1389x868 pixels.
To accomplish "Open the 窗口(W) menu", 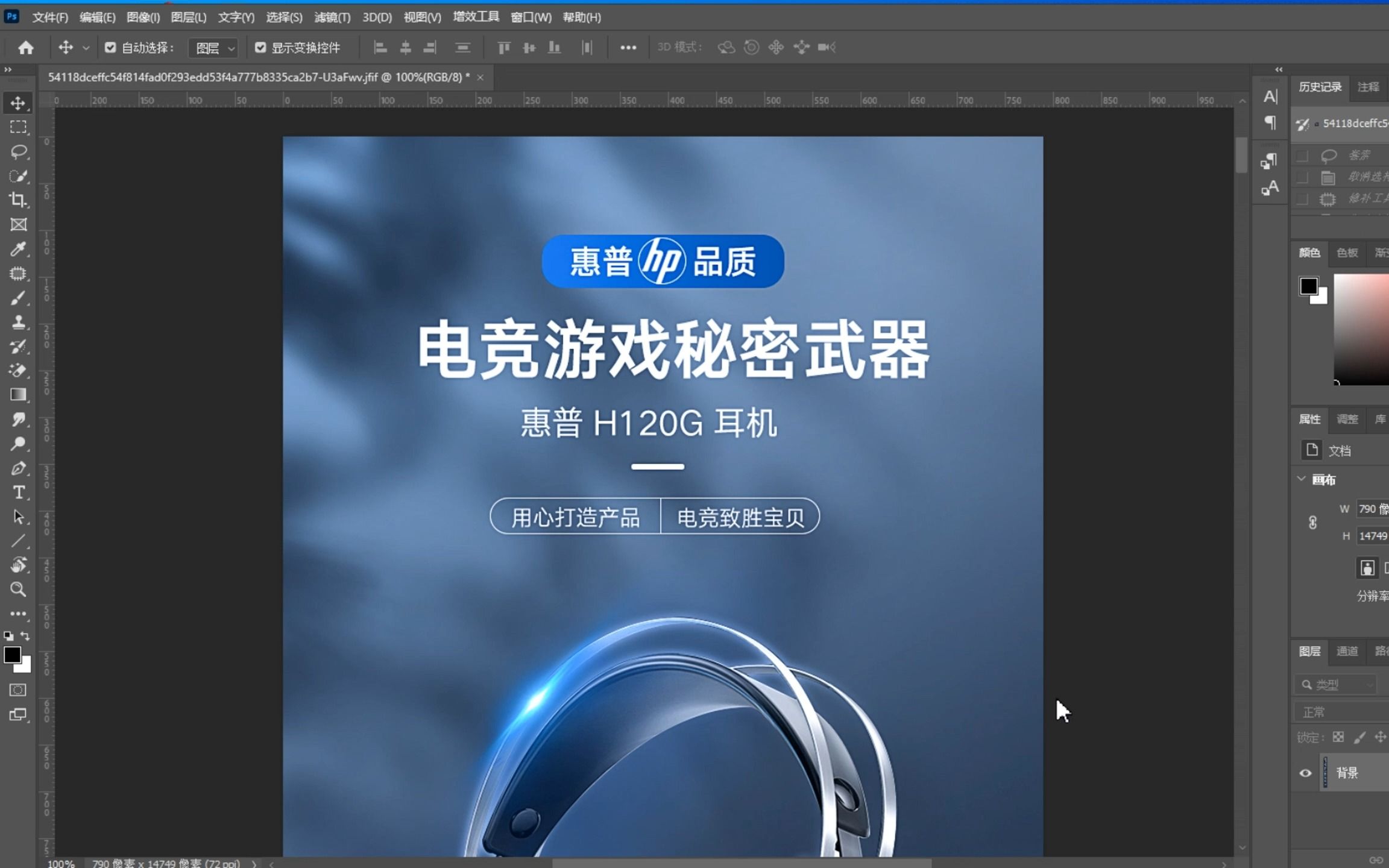I will coord(531,17).
